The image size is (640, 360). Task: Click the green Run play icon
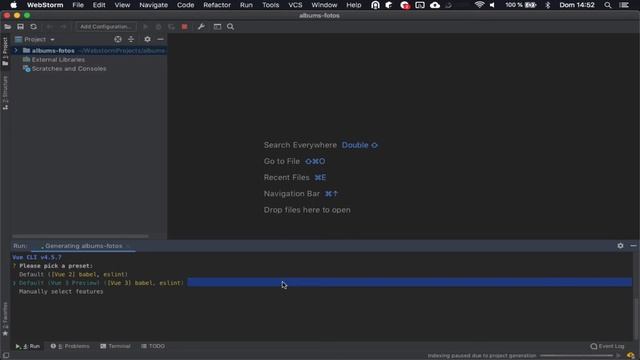[x=146, y=27]
